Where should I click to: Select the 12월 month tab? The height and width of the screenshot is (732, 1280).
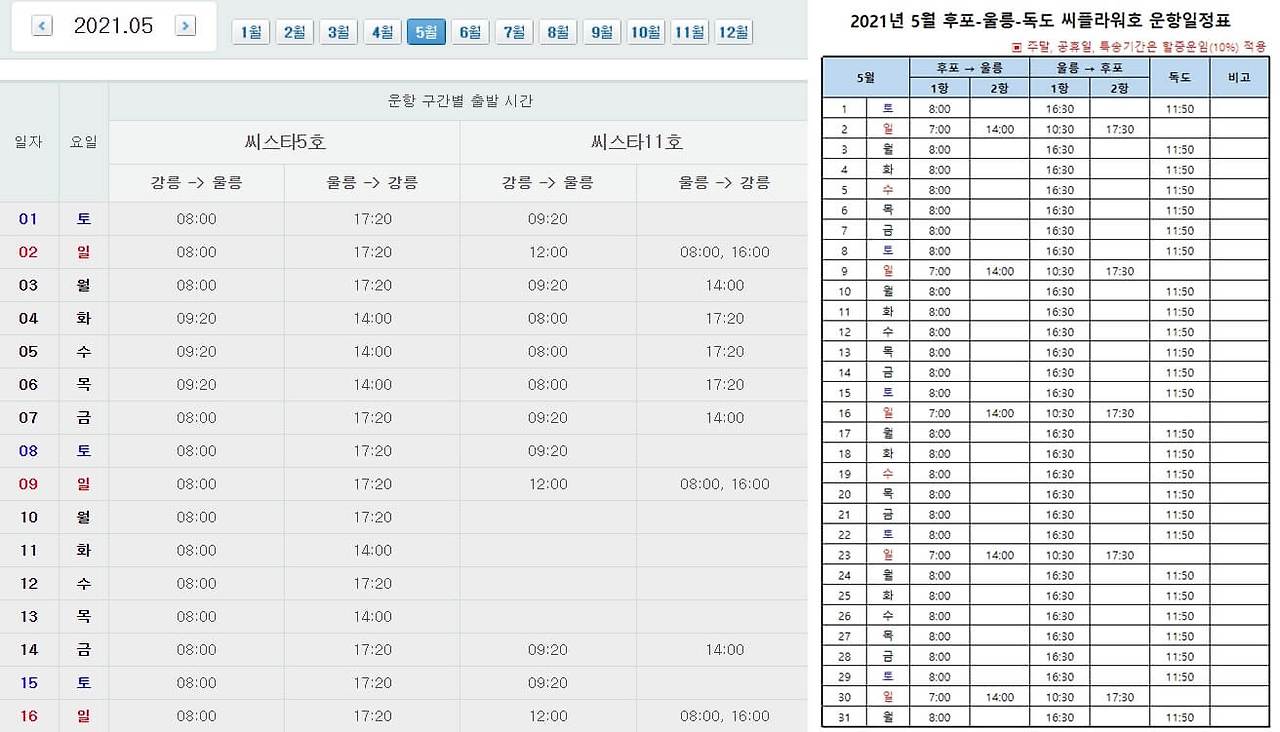pyautogui.click(x=734, y=32)
